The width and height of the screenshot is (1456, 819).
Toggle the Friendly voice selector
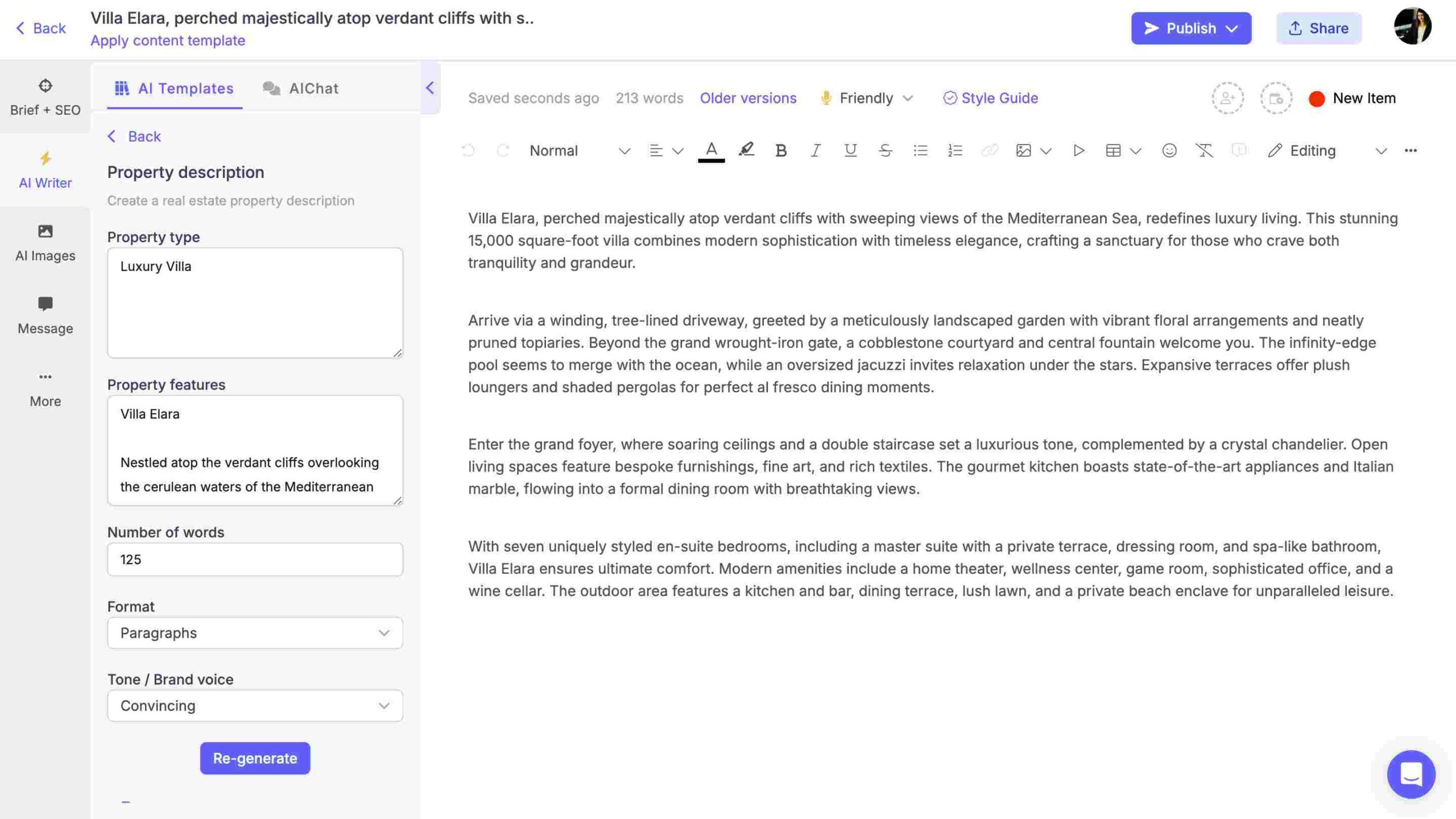point(866,97)
